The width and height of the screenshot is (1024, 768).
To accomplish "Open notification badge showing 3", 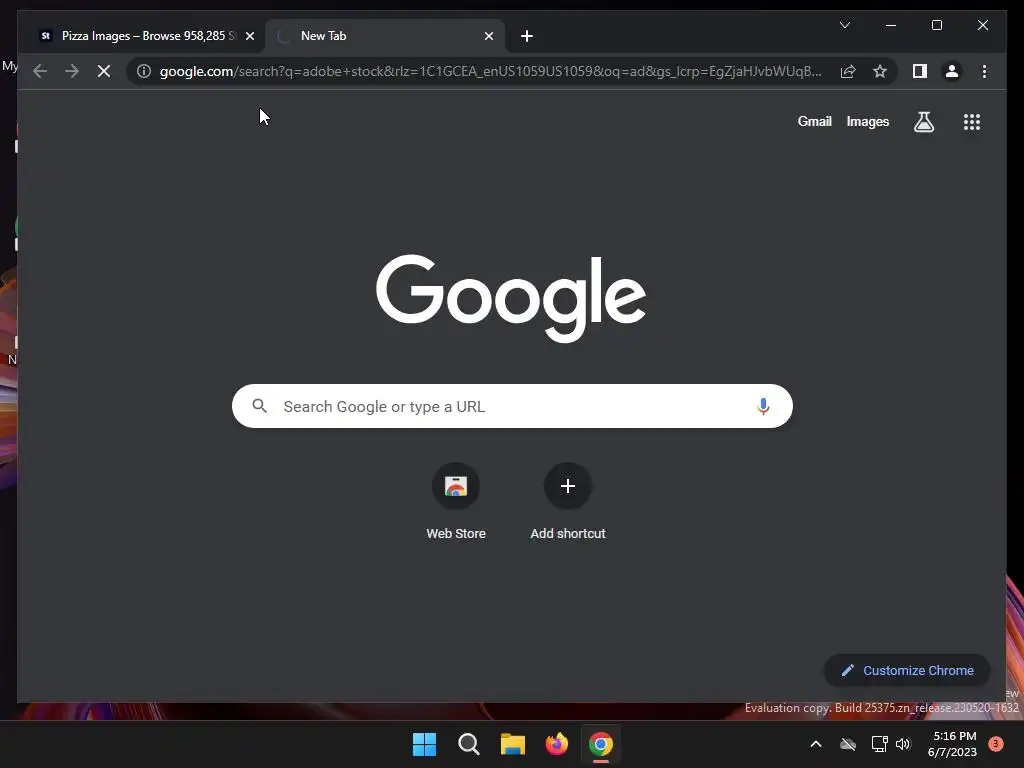I will point(996,744).
